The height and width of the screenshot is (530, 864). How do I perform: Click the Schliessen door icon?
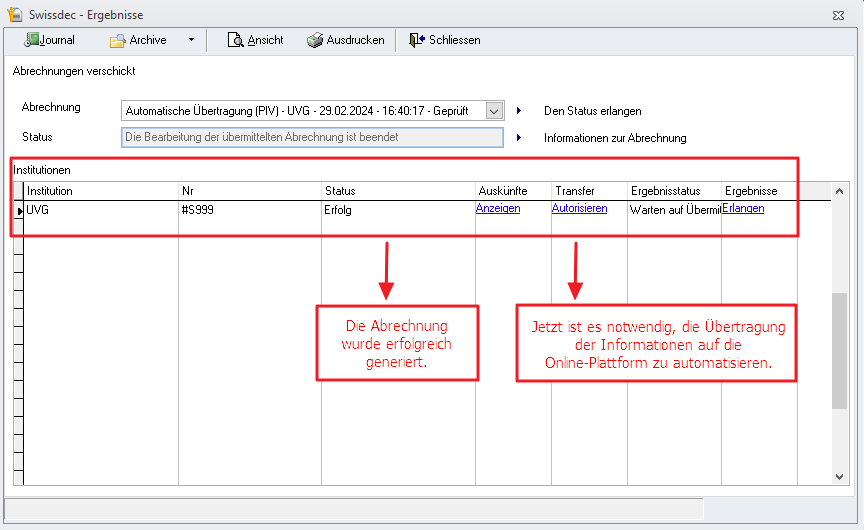coord(416,40)
